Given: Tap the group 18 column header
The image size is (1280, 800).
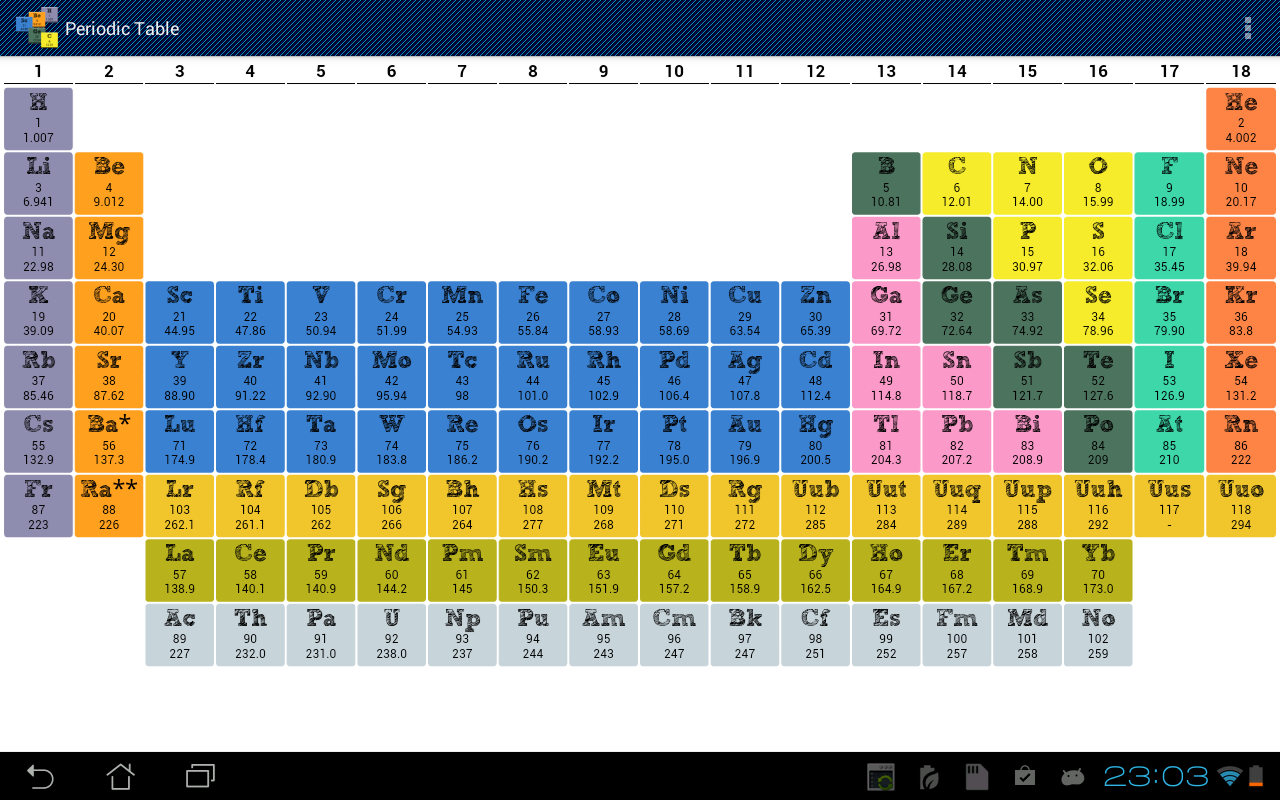Looking at the screenshot, I should (1241, 71).
